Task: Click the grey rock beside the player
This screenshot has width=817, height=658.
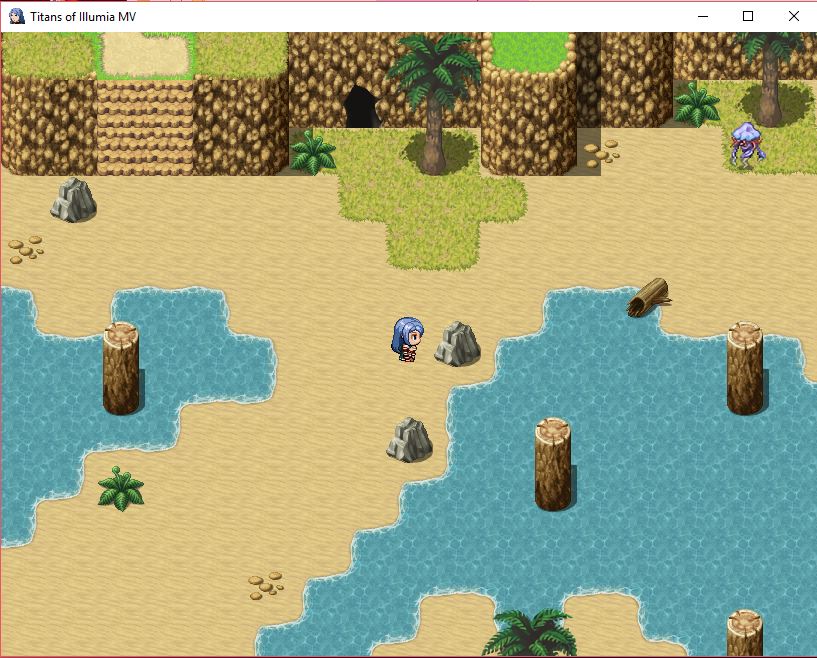Action: click(x=457, y=344)
